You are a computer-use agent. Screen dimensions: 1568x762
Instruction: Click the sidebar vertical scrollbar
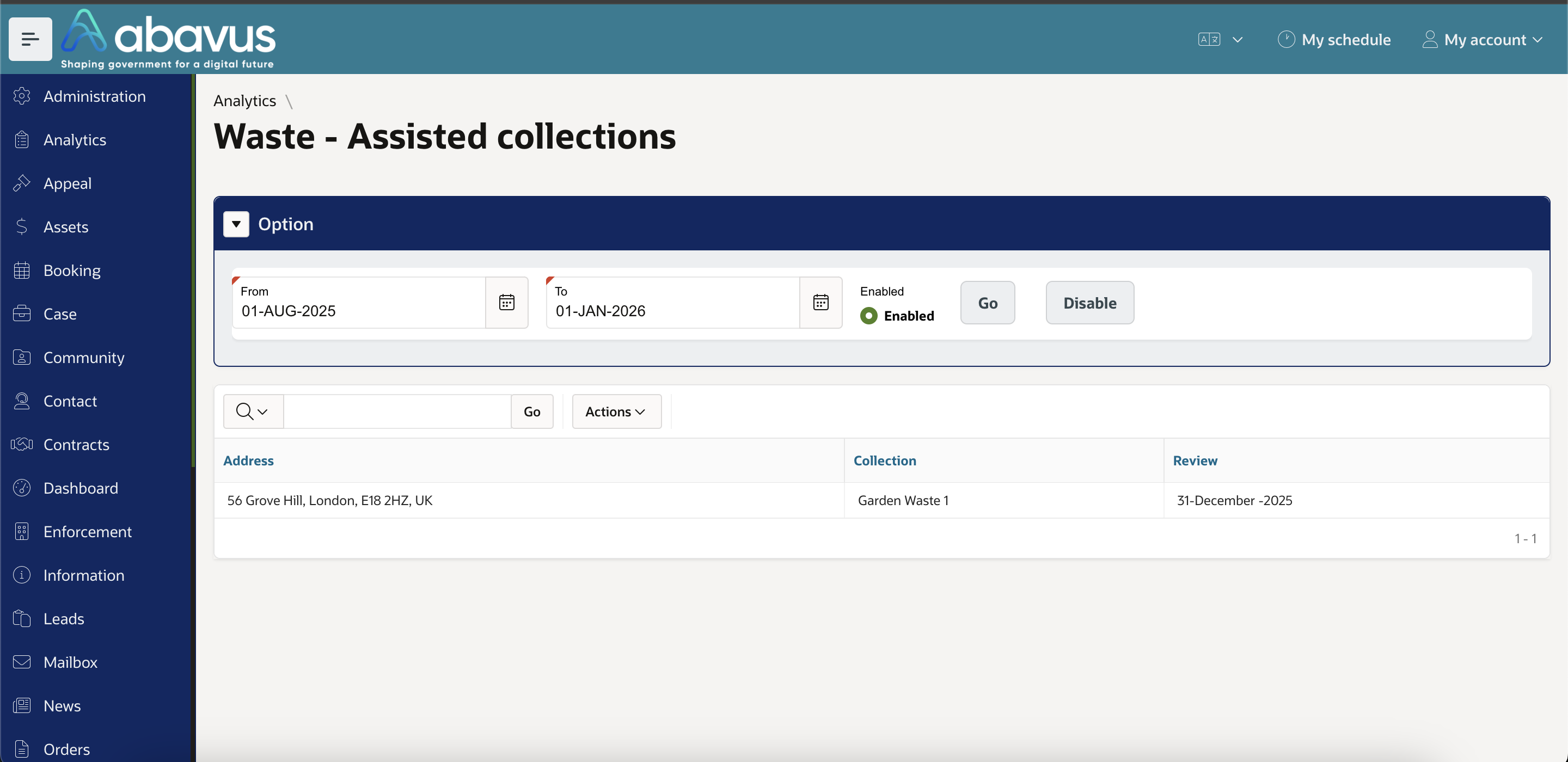click(x=194, y=270)
